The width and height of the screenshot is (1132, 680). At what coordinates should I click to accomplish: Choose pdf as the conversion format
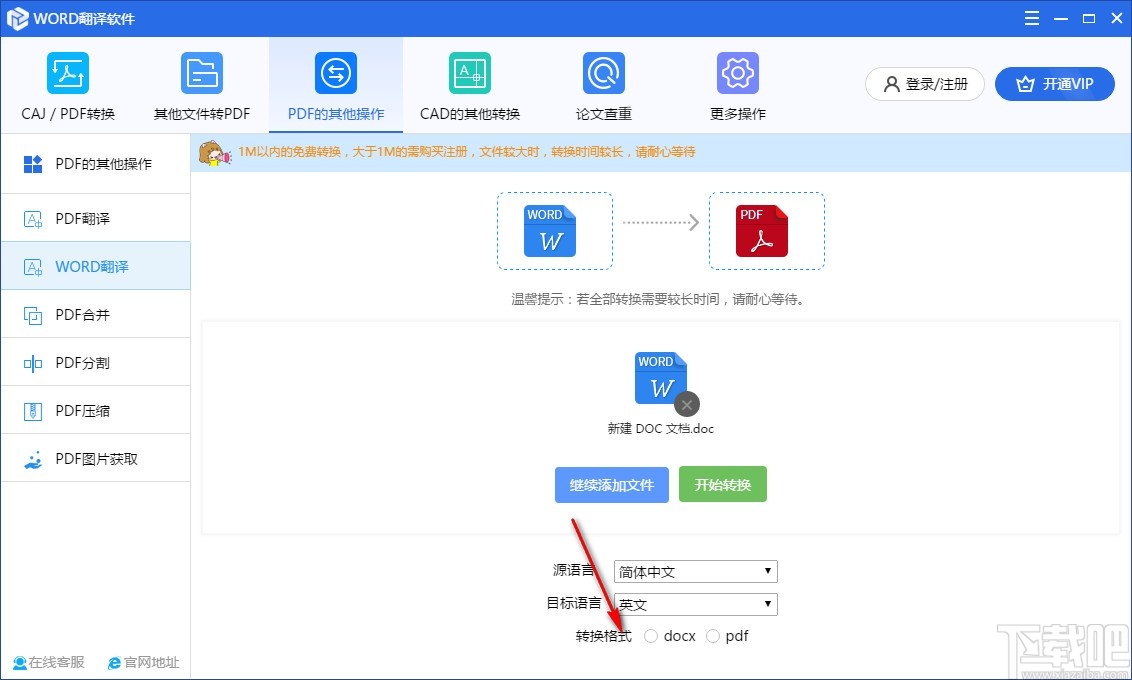tap(714, 636)
